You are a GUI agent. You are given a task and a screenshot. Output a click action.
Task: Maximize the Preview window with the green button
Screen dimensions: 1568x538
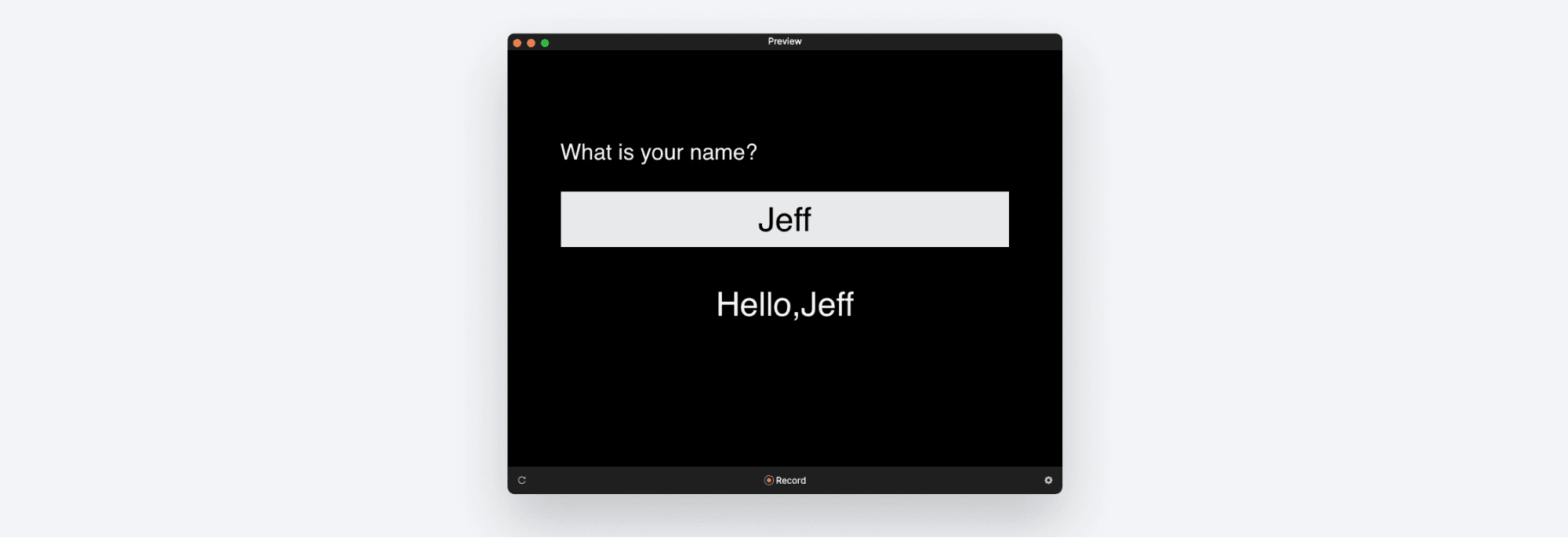pos(545,43)
